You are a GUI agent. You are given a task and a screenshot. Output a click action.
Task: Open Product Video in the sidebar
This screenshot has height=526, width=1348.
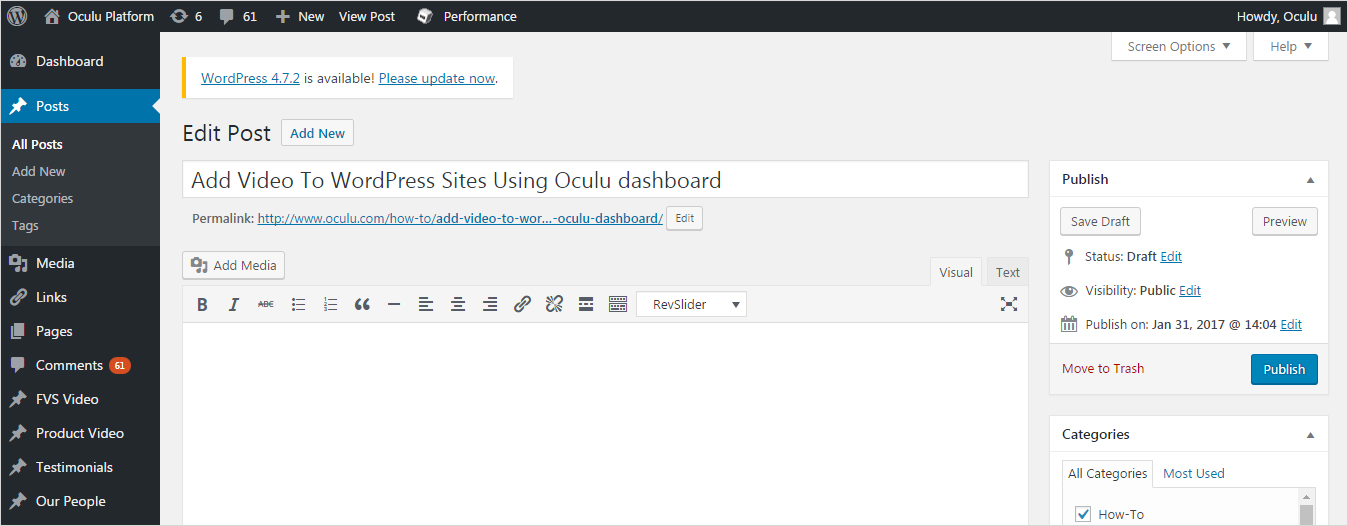pos(80,433)
